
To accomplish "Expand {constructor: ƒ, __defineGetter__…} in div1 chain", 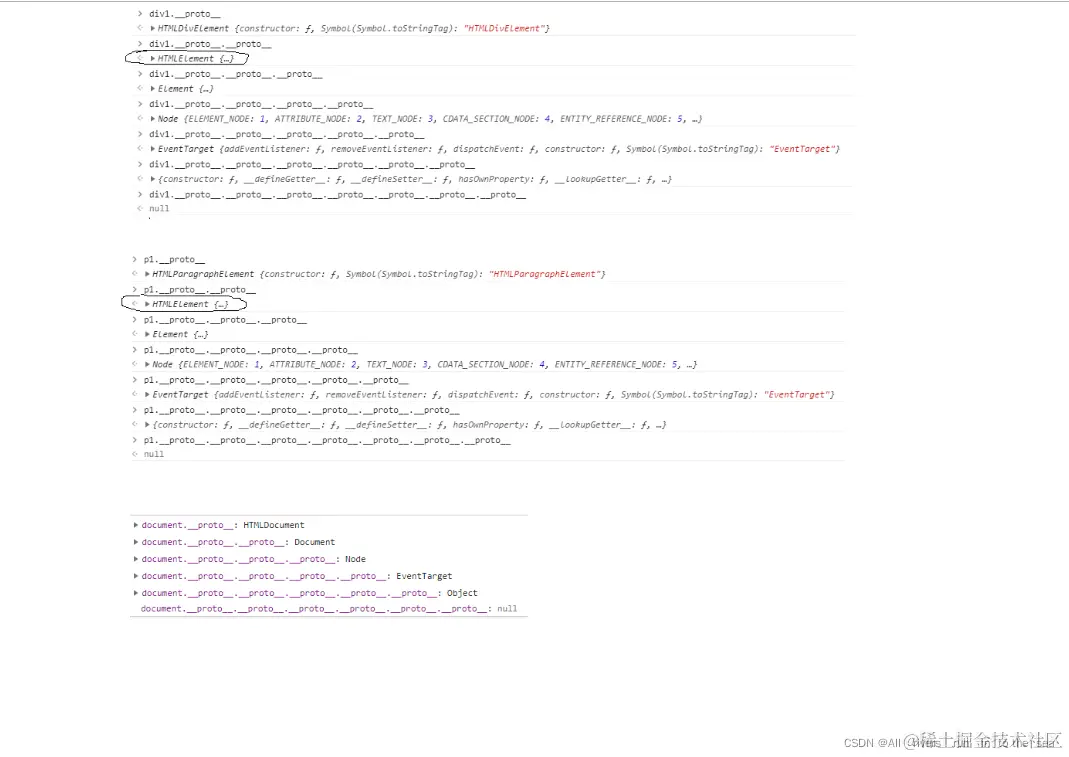I will coord(153,179).
